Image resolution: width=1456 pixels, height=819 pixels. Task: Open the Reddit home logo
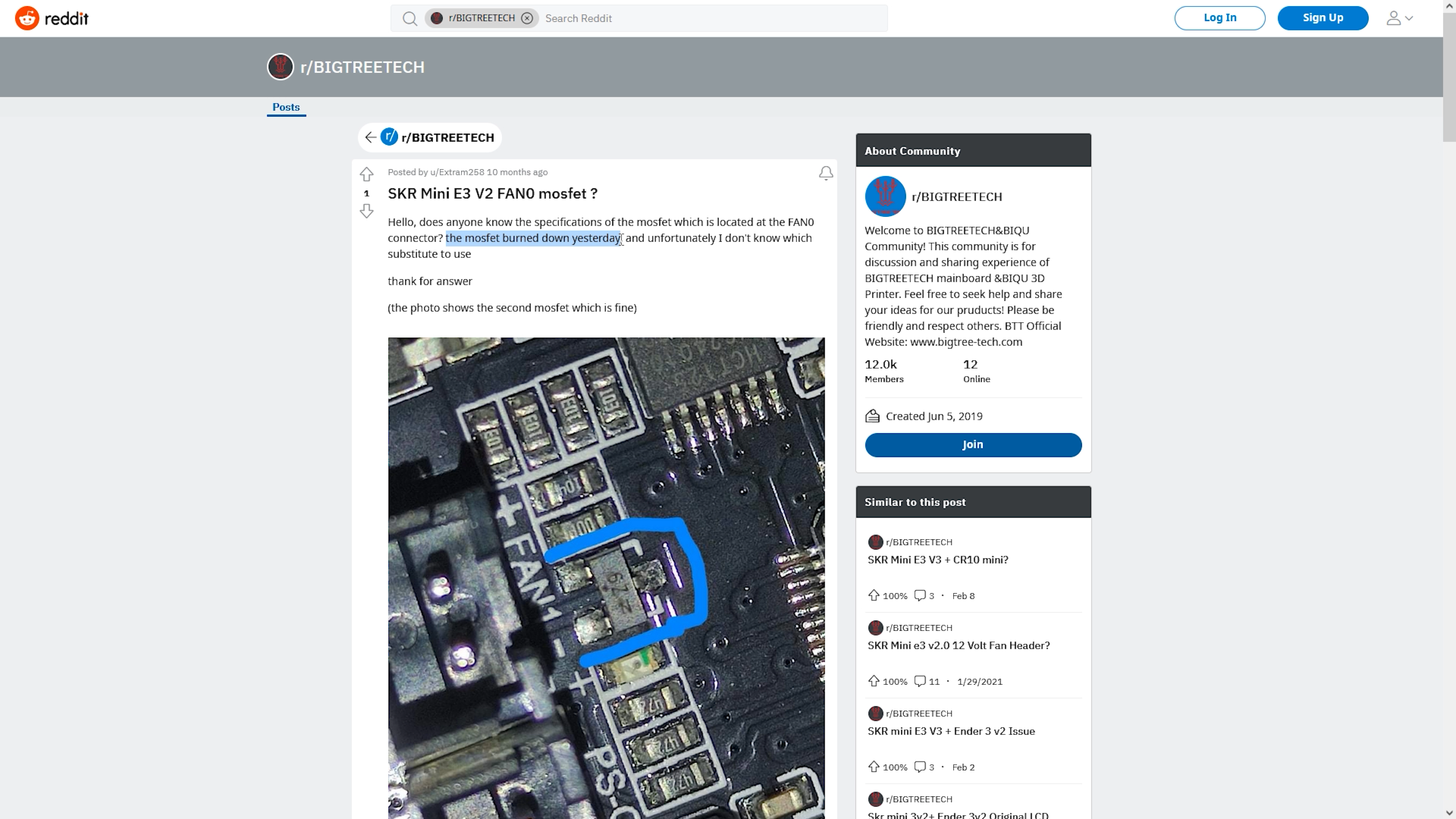click(x=52, y=18)
